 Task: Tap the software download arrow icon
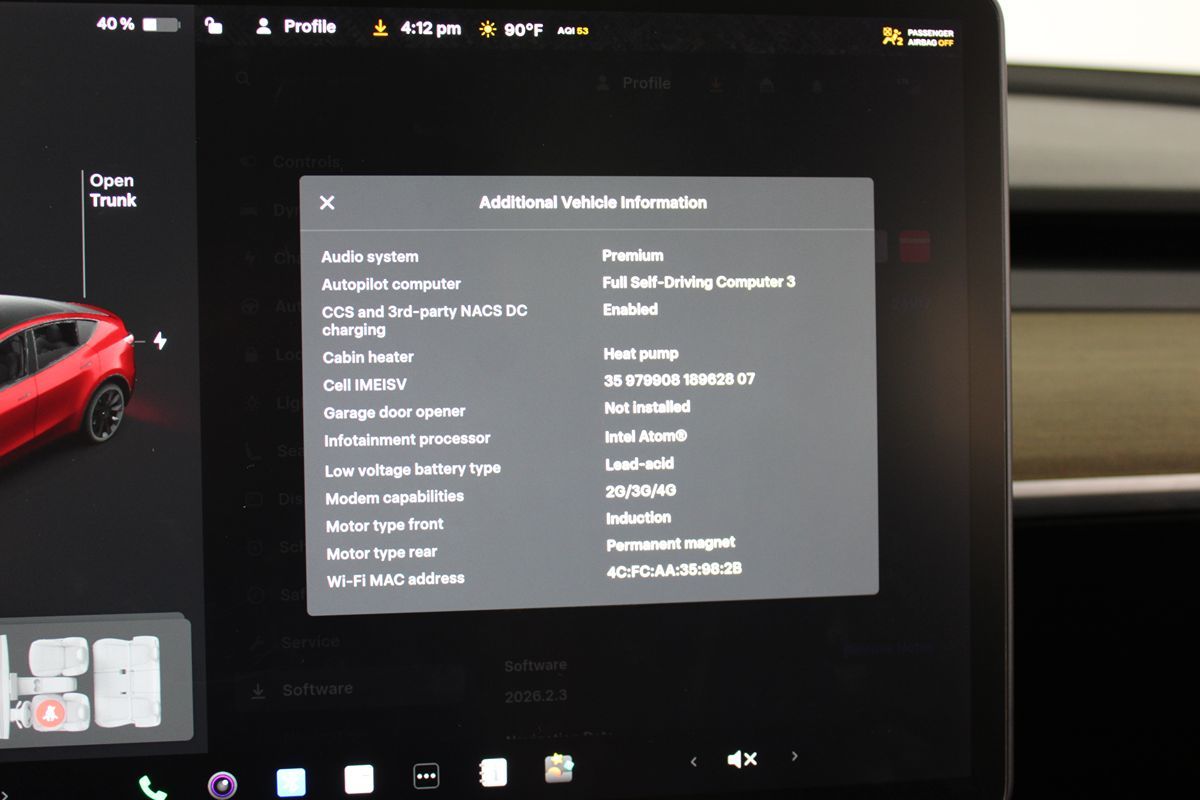pyautogui.click(x=380, y=29)
